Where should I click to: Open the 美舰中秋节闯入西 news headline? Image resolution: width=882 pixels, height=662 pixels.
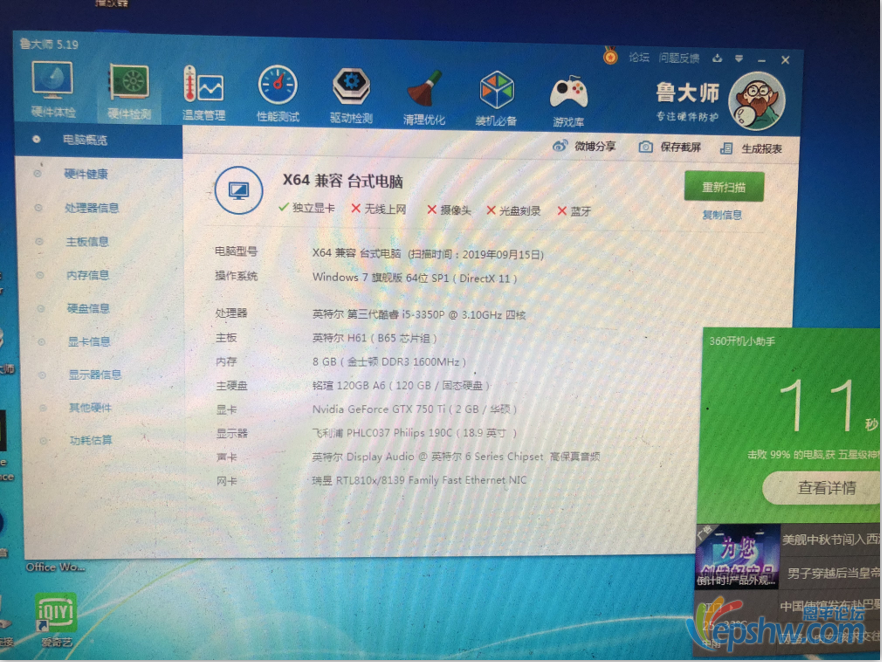831,540
